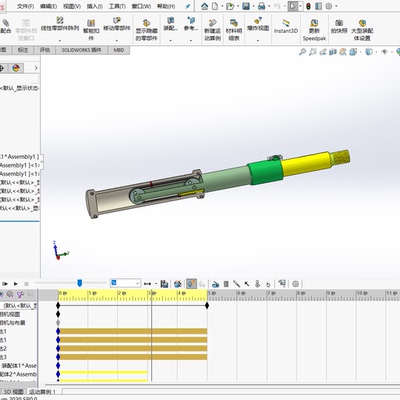Click the Save Animation icon

pyautogui.click(x=164, y=284)
